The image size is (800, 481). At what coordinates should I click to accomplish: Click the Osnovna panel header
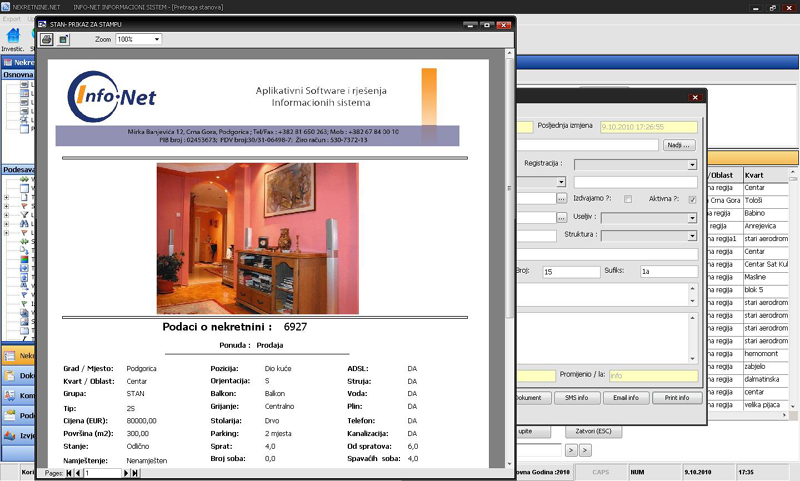pos(18,74)
